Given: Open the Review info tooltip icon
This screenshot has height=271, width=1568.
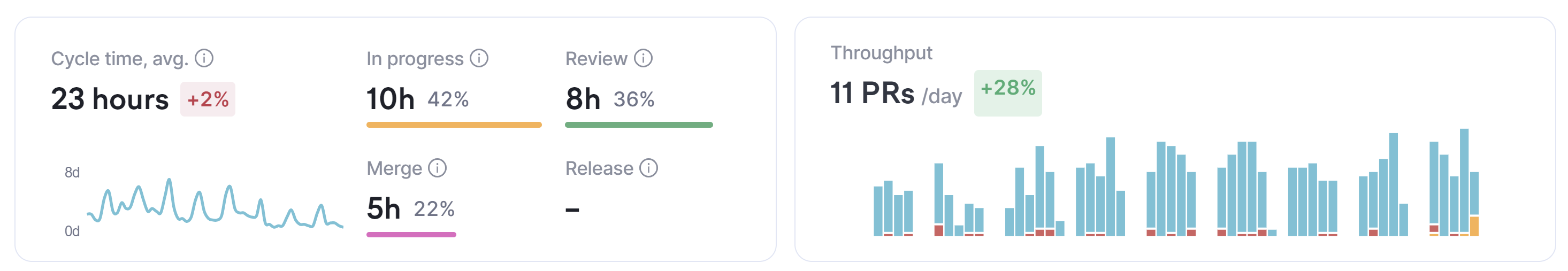Looking at the screenshot, I should click(643, 58).
